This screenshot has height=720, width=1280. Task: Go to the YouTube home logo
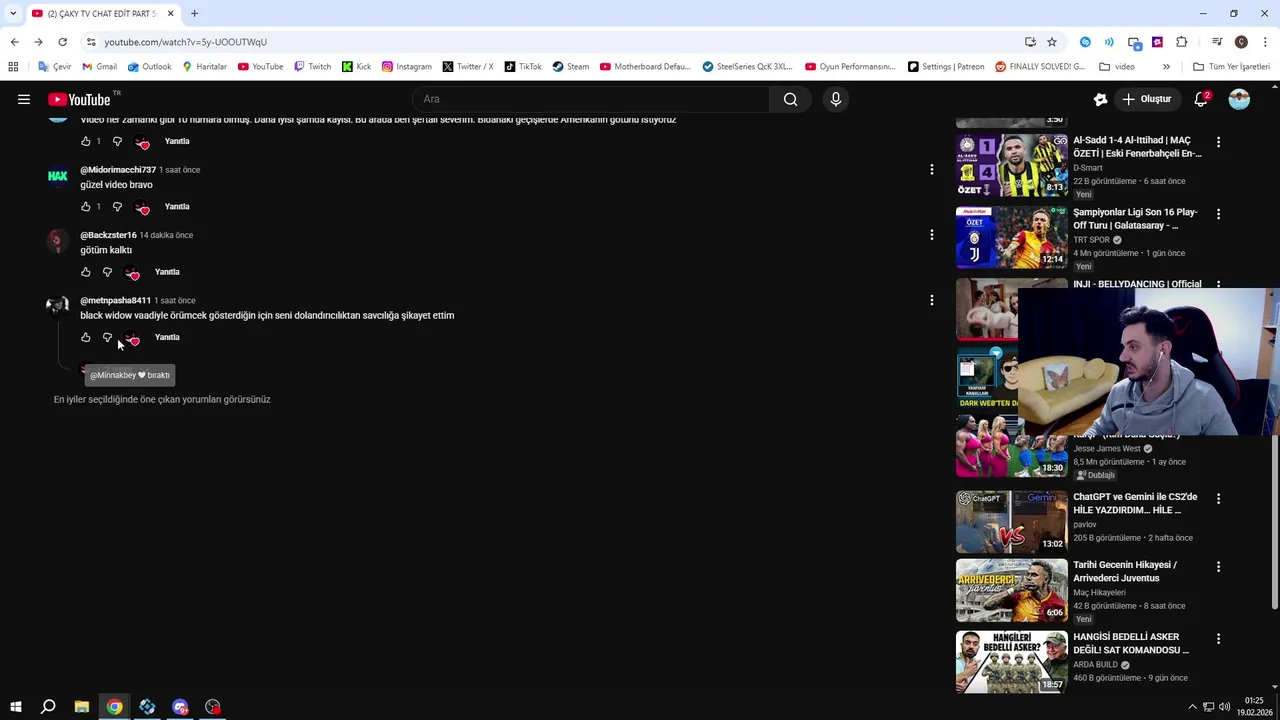79,99
